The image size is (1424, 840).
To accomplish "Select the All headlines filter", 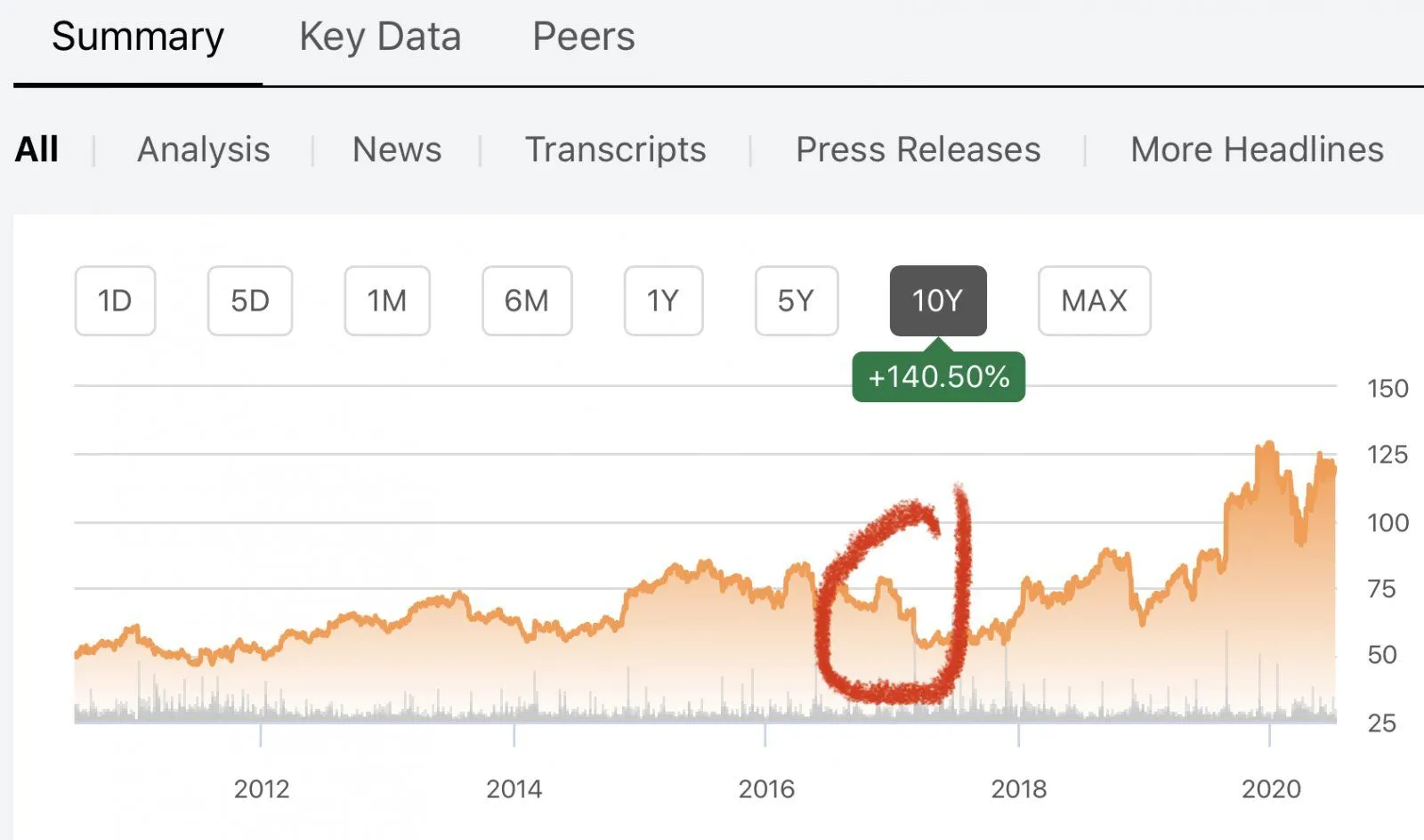I will 36,149.
